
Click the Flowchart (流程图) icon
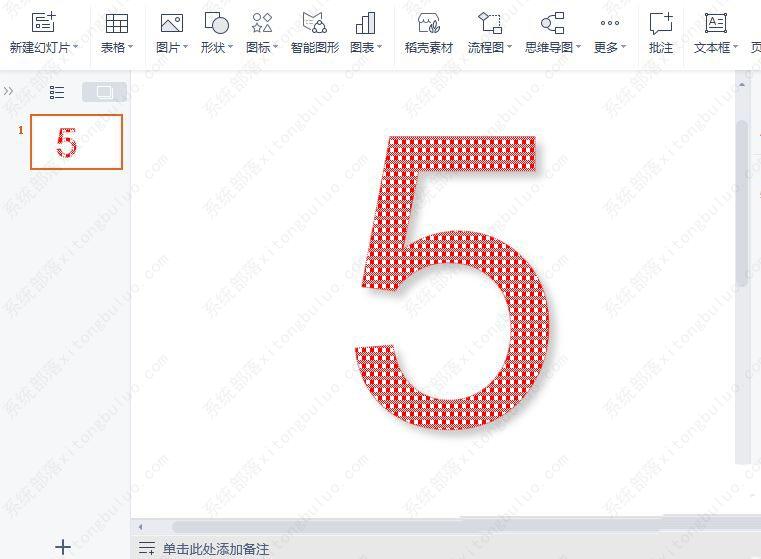click(490, 23)
